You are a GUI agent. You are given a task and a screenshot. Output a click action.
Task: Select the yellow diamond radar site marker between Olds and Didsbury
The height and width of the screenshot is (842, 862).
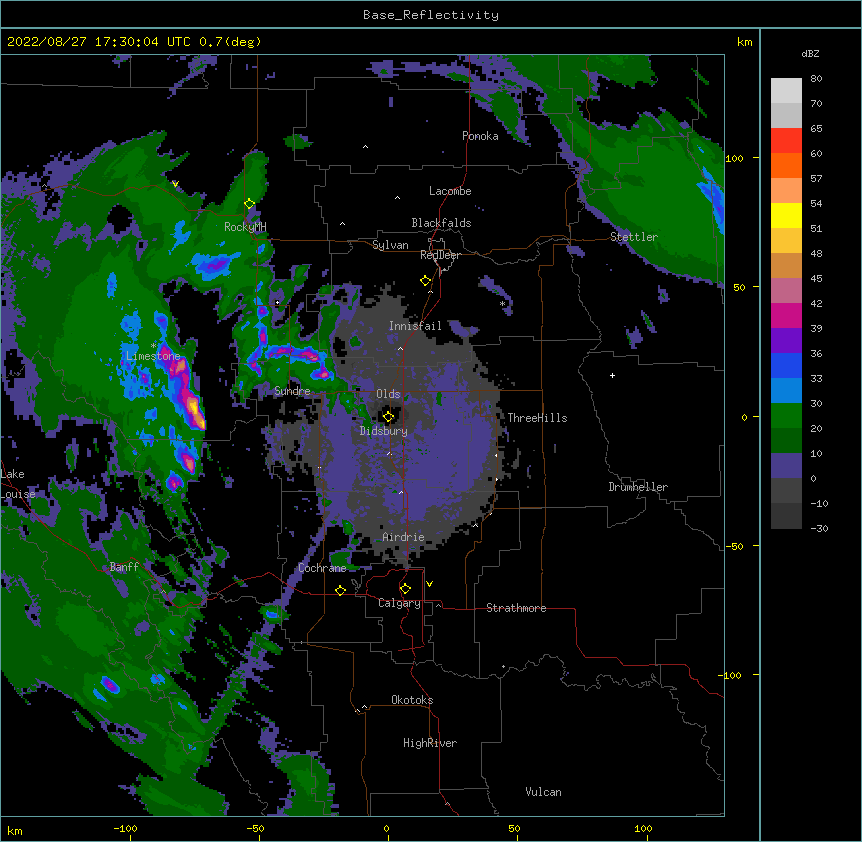coord(388,417)
